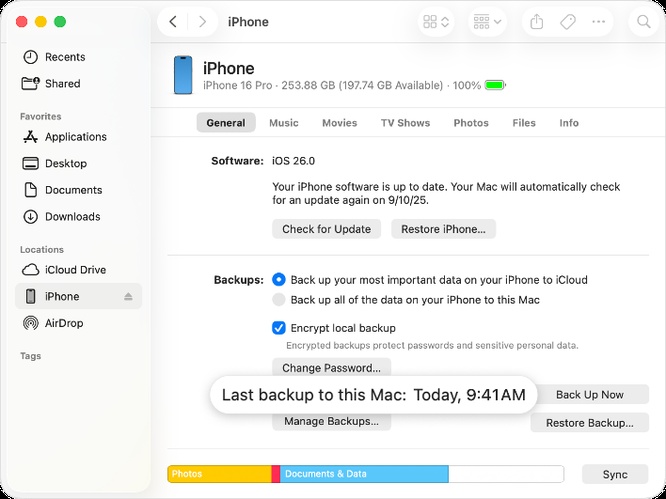Click the Change Password... button

coord(331,368)
